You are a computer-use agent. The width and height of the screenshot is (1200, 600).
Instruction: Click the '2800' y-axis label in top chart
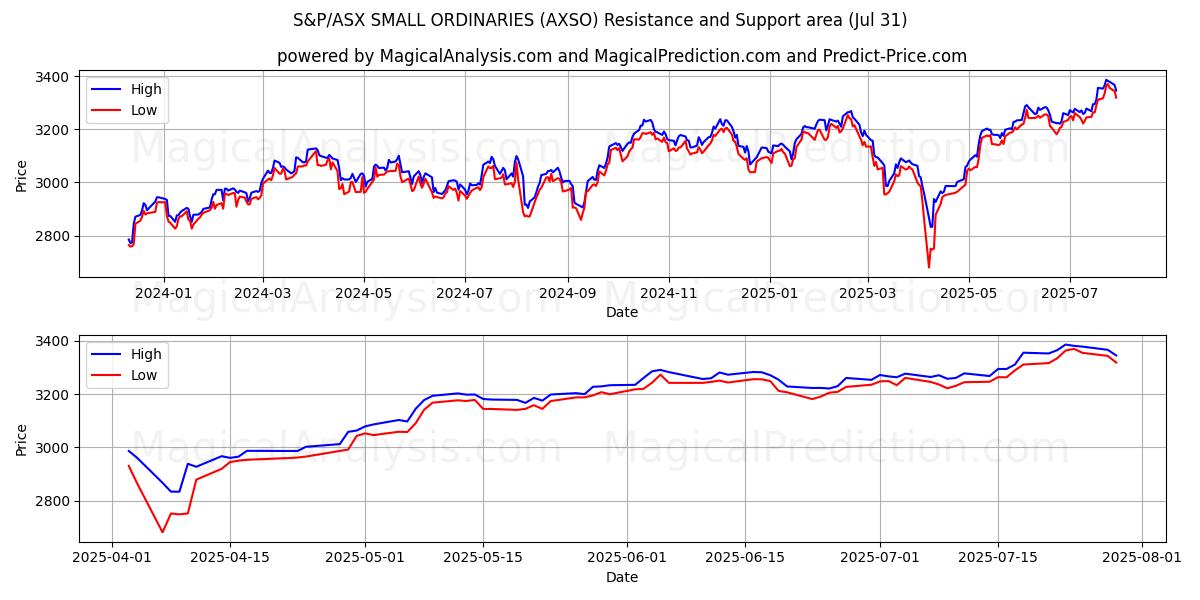53,236
